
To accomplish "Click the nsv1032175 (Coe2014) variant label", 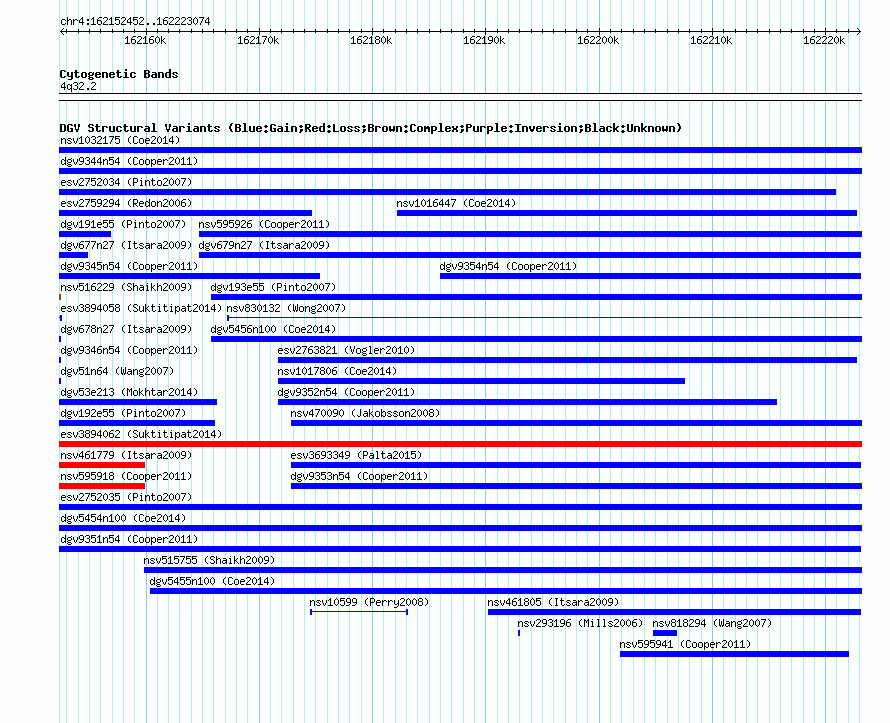I will (x=120, y=140).
